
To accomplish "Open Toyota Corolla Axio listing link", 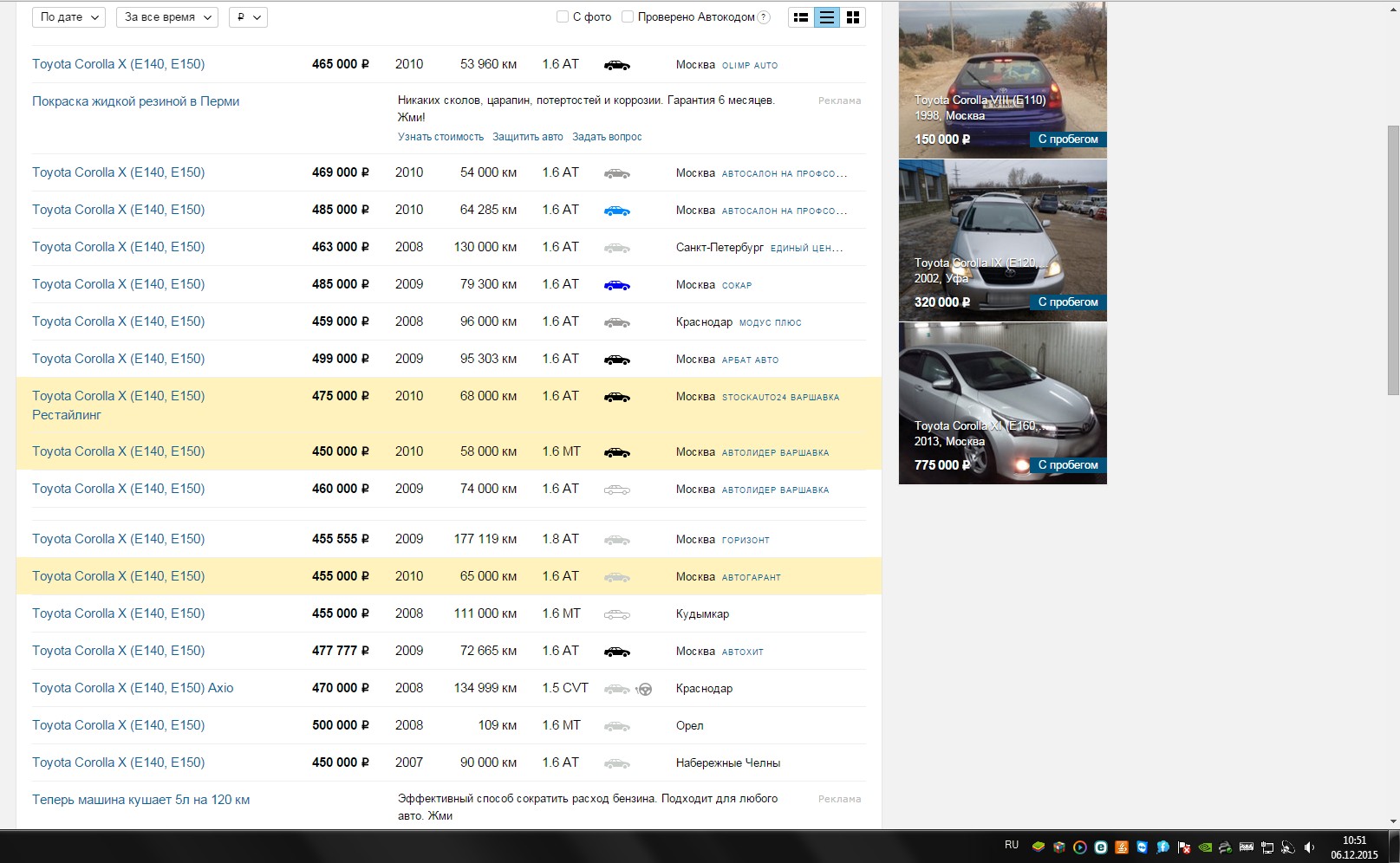I will pos(133,688).
